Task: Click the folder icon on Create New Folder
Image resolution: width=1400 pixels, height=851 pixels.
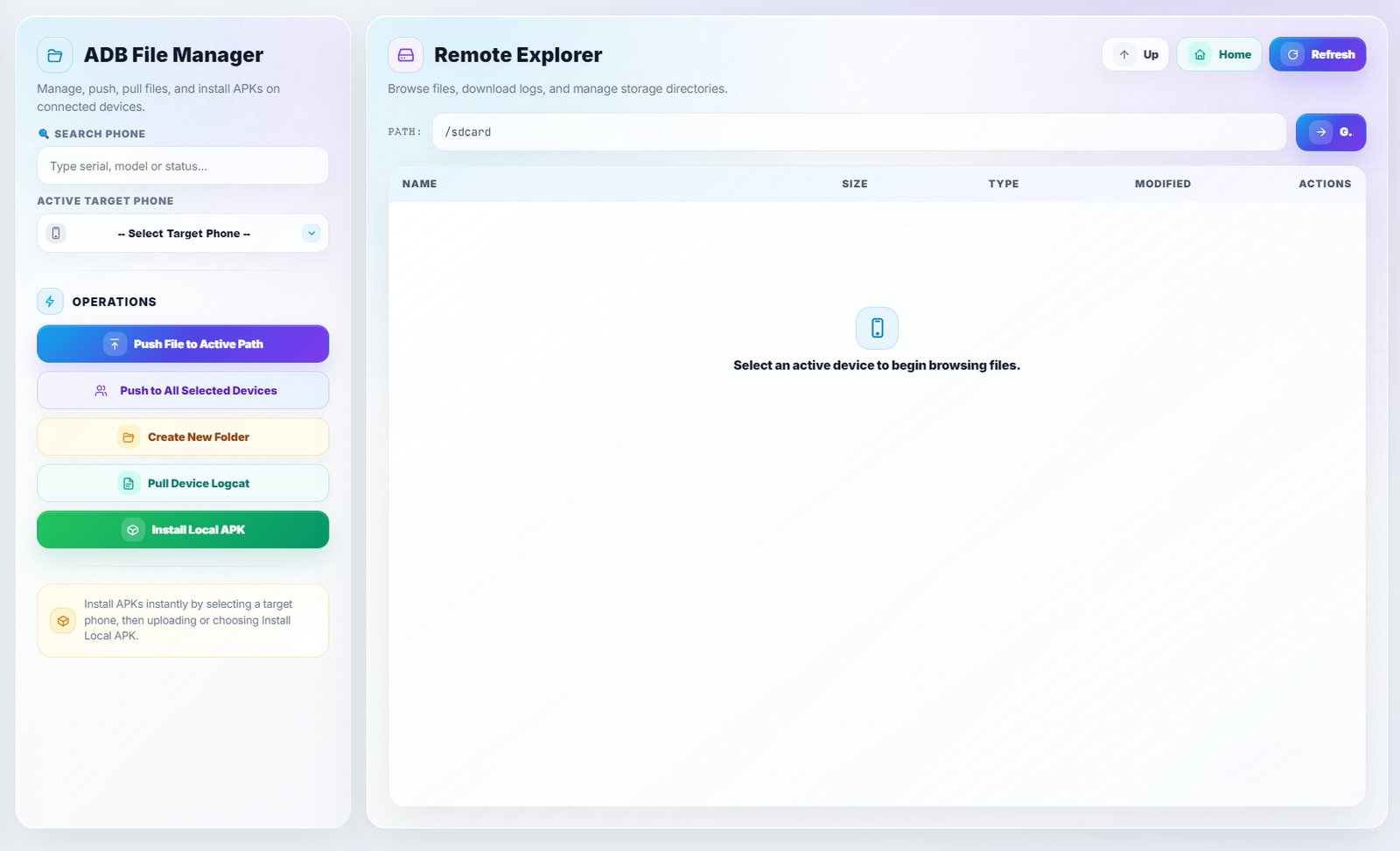Action: click(x=129, y=437)
